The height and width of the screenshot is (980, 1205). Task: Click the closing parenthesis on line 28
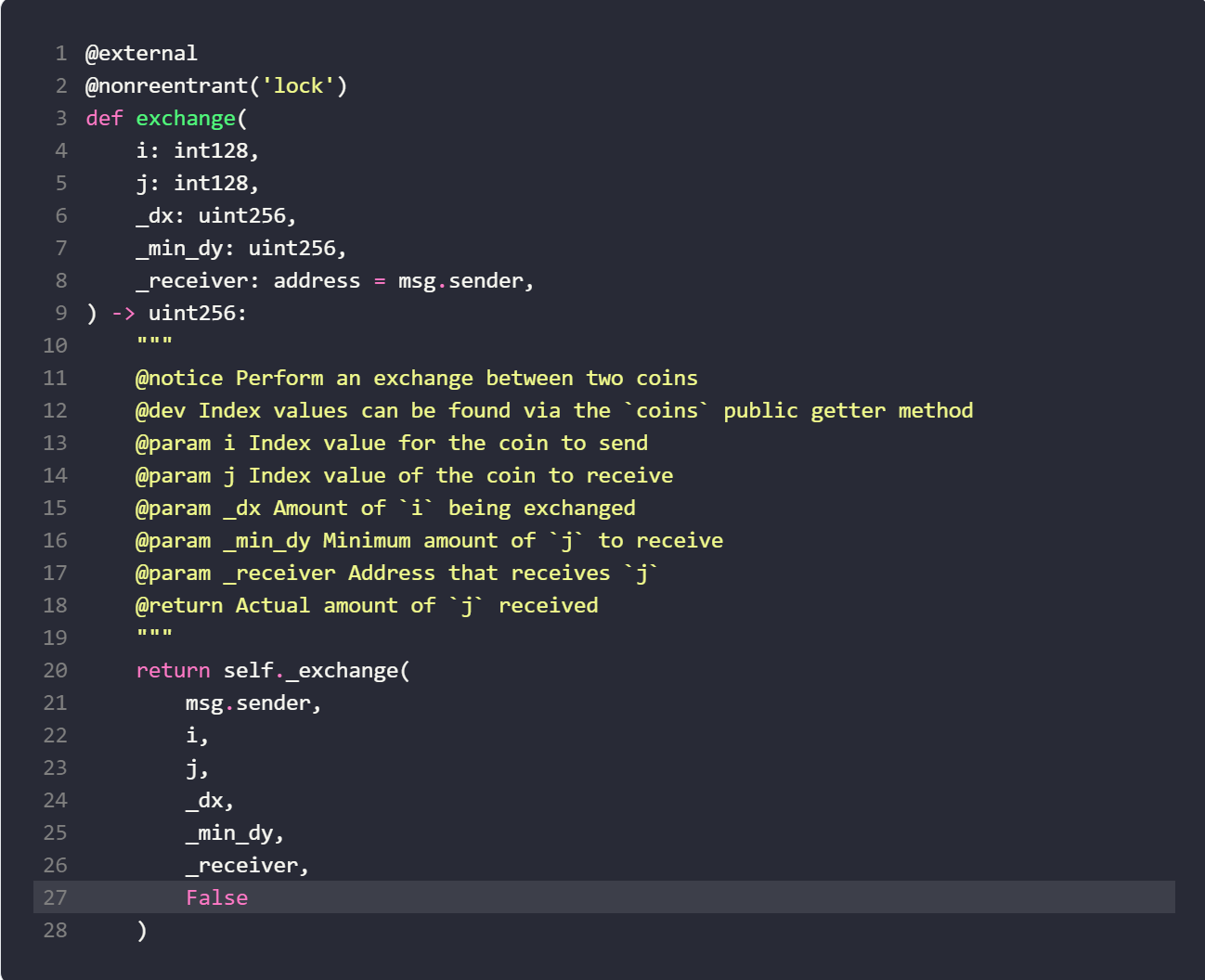(x=142, y=930)
